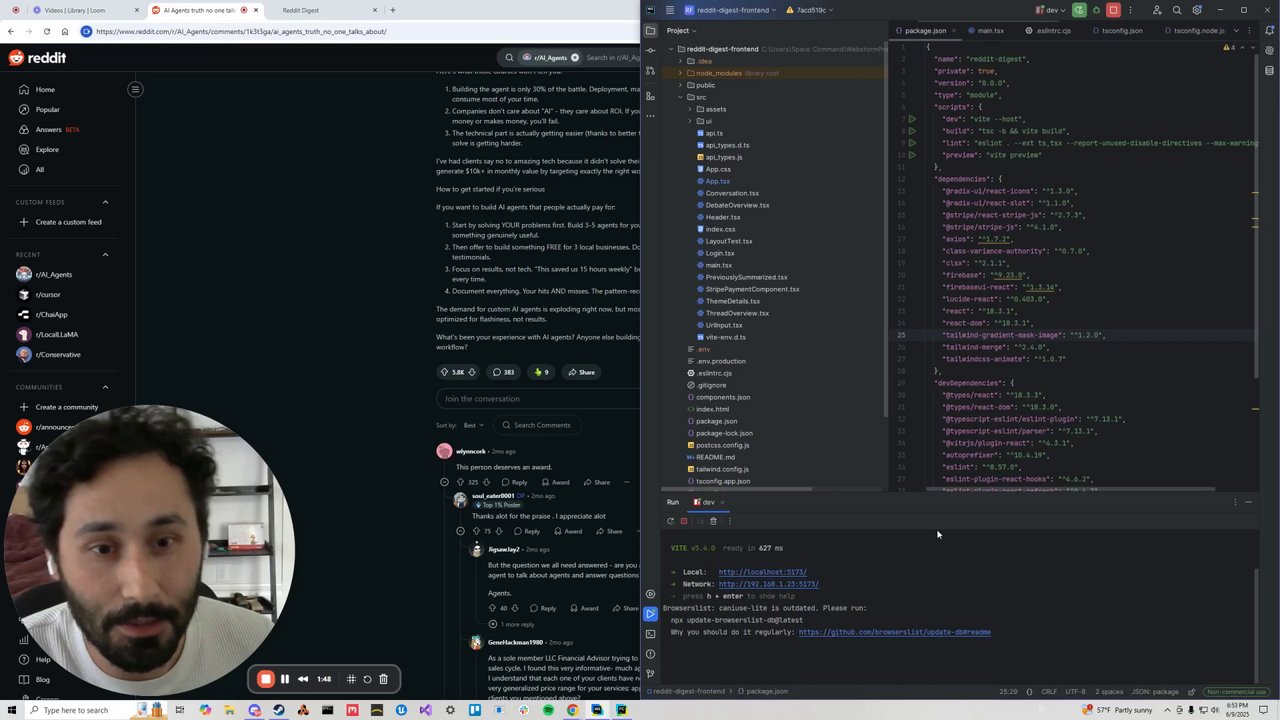Open the 7acd519c git branch dropdown
Image resolution: width=1280 pixels, height=720 pixels.
click(810, 10)
